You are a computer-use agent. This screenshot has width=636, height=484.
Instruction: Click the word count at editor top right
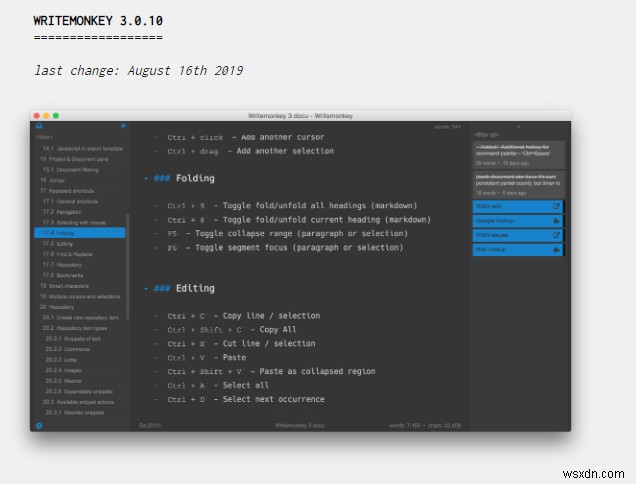pyautogui.click(x=447, y=127)
